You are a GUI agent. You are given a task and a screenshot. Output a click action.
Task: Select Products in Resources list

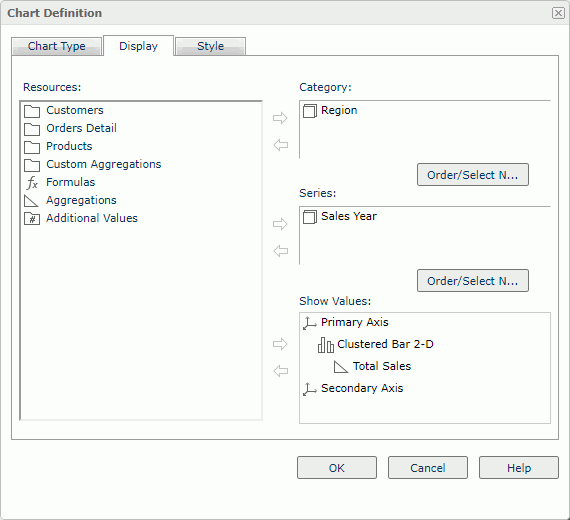pos(69,146)
